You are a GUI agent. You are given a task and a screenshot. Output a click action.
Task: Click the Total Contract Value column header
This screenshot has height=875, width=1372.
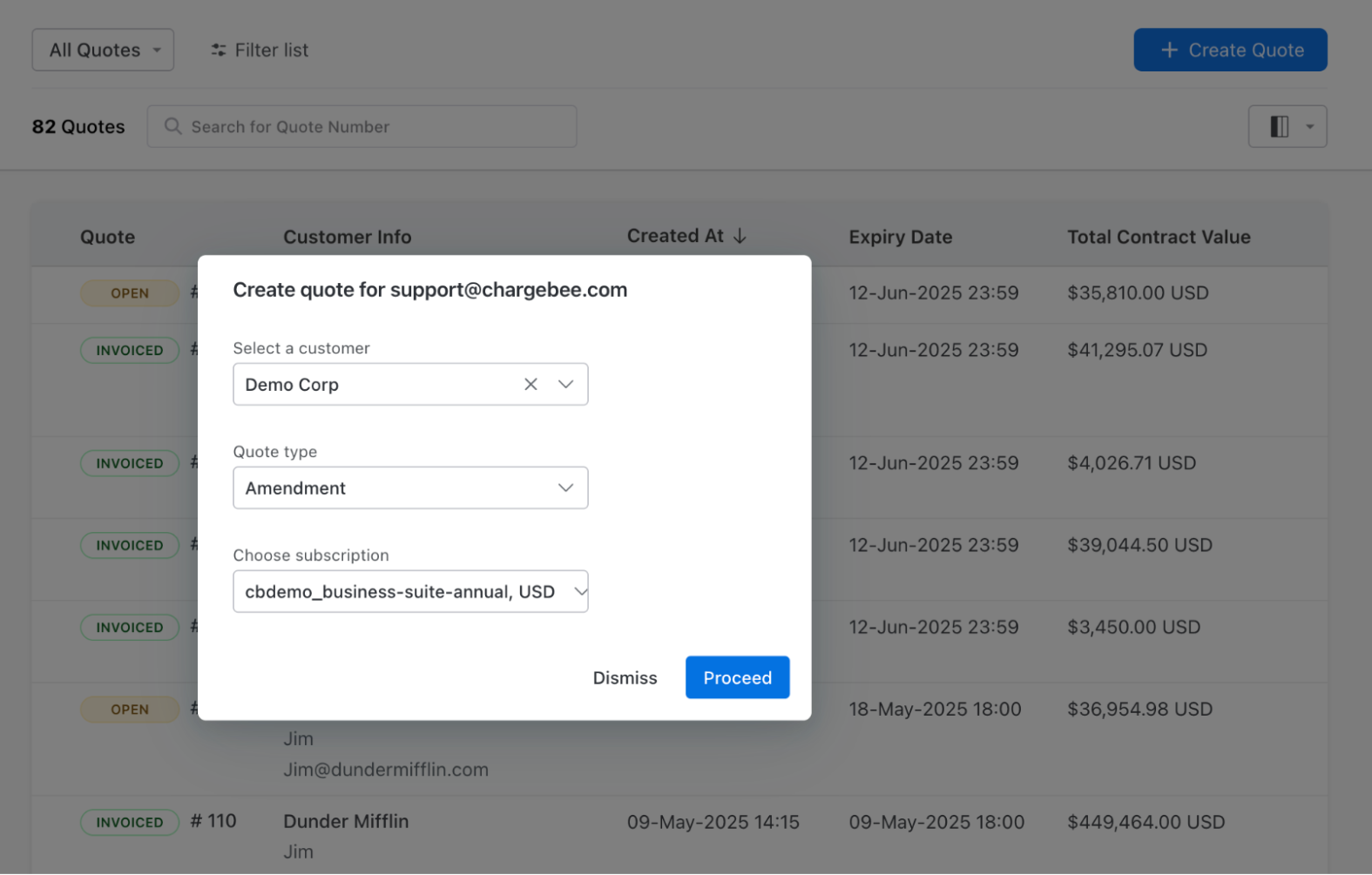1158,237
